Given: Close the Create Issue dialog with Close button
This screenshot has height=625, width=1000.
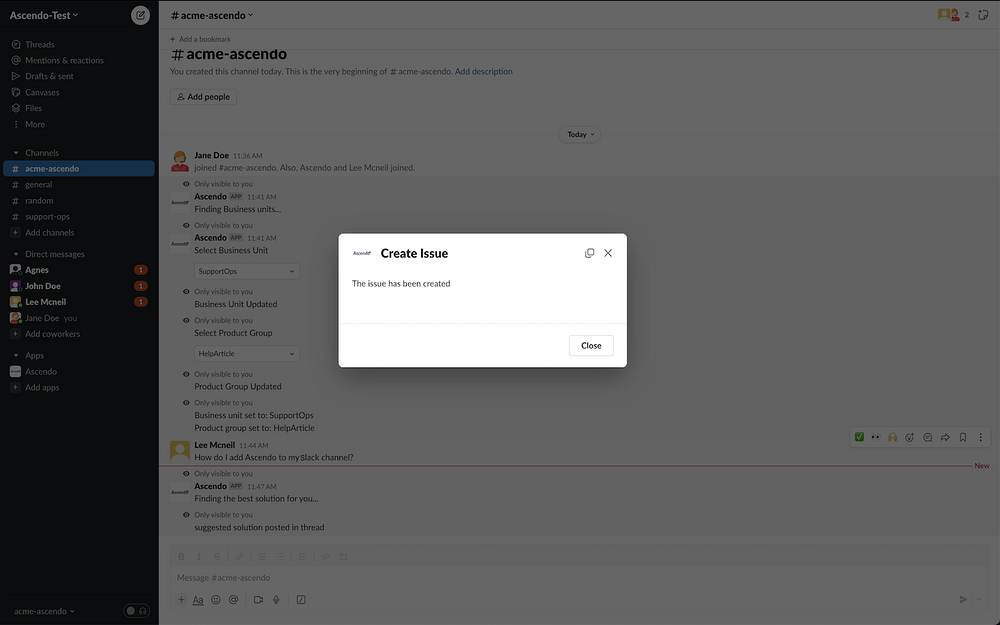Looking at the screenshot, I should pyautogui.click(x=591, y=346).
